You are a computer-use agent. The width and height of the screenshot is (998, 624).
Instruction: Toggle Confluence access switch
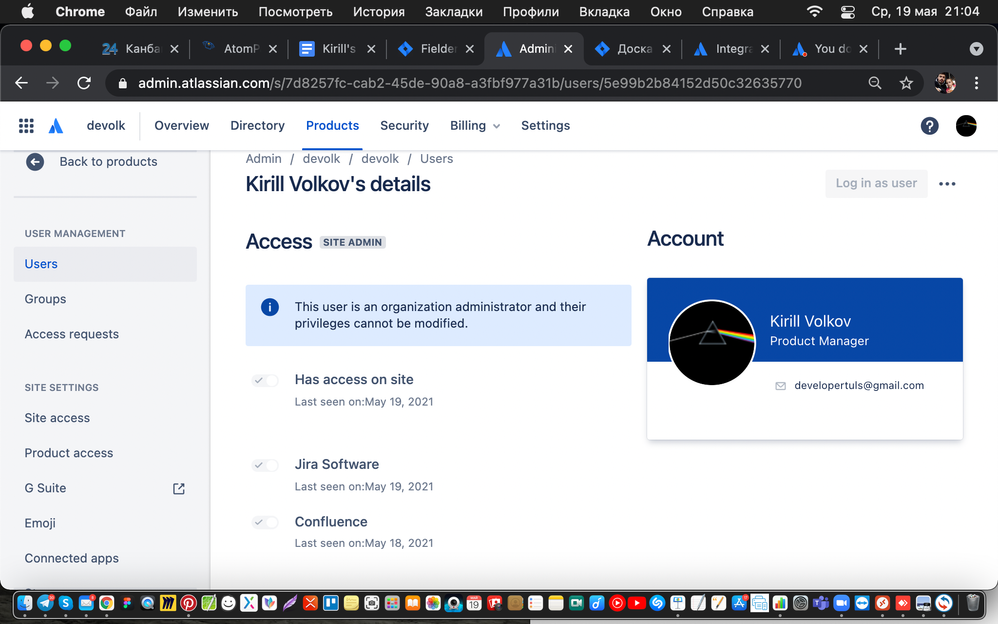click(265, 523)
